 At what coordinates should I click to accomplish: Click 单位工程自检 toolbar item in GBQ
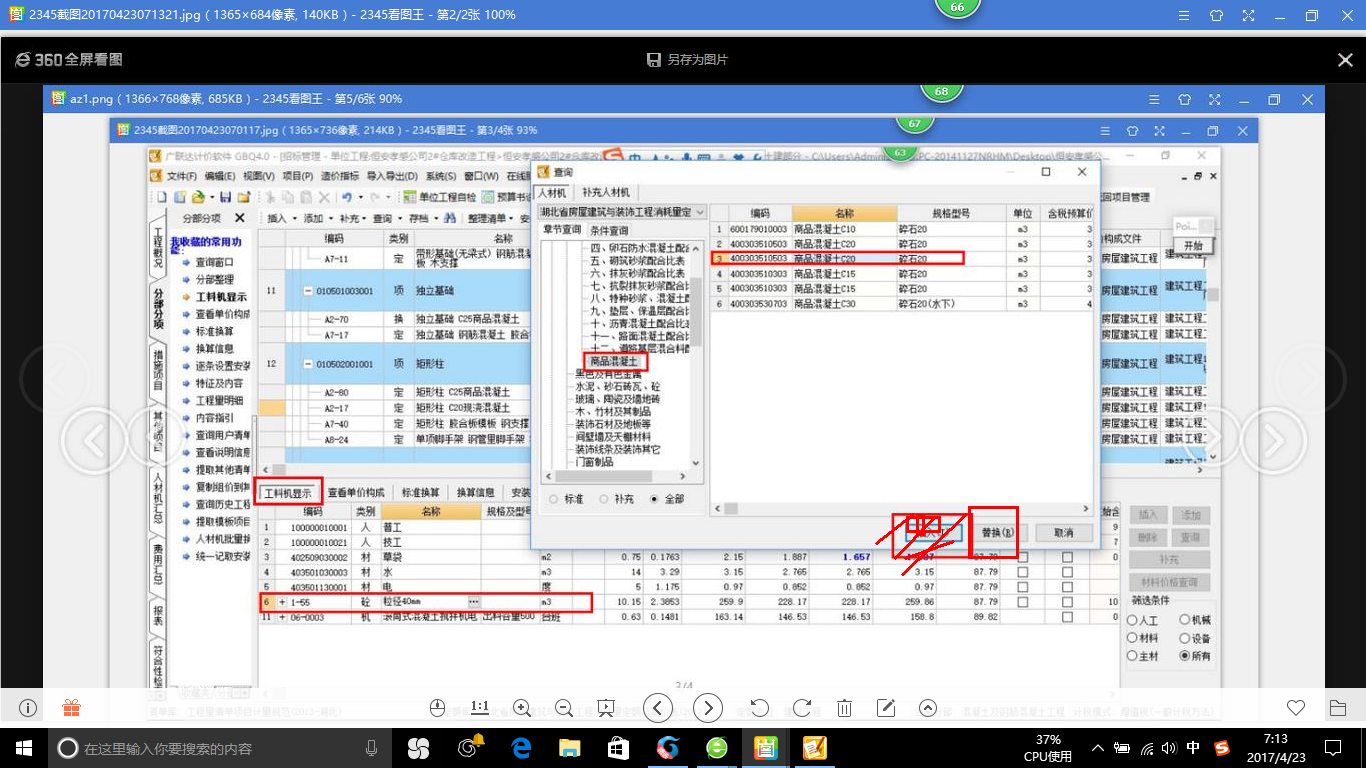[440, 197]
